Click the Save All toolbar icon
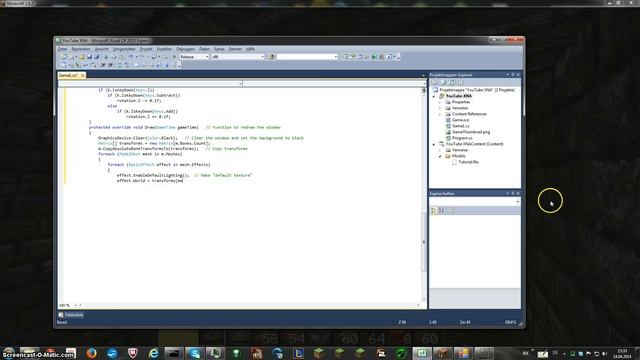Viewport: 640px width, 360px height. point(97,57)
